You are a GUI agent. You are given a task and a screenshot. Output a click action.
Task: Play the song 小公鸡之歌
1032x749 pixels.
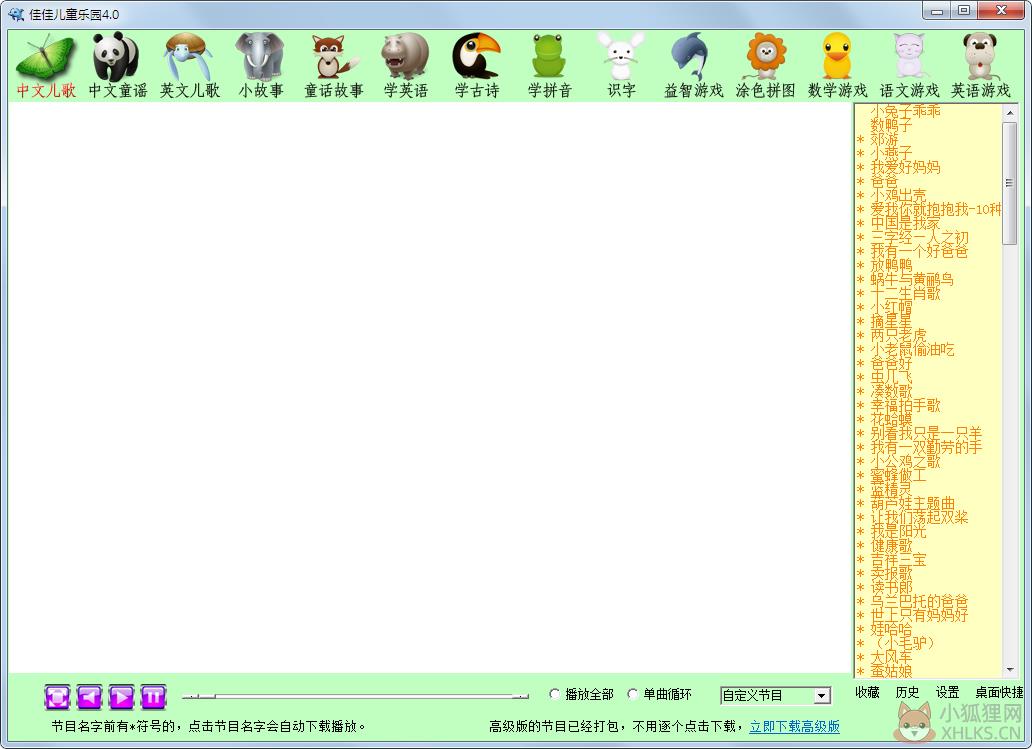click(905, 461)
